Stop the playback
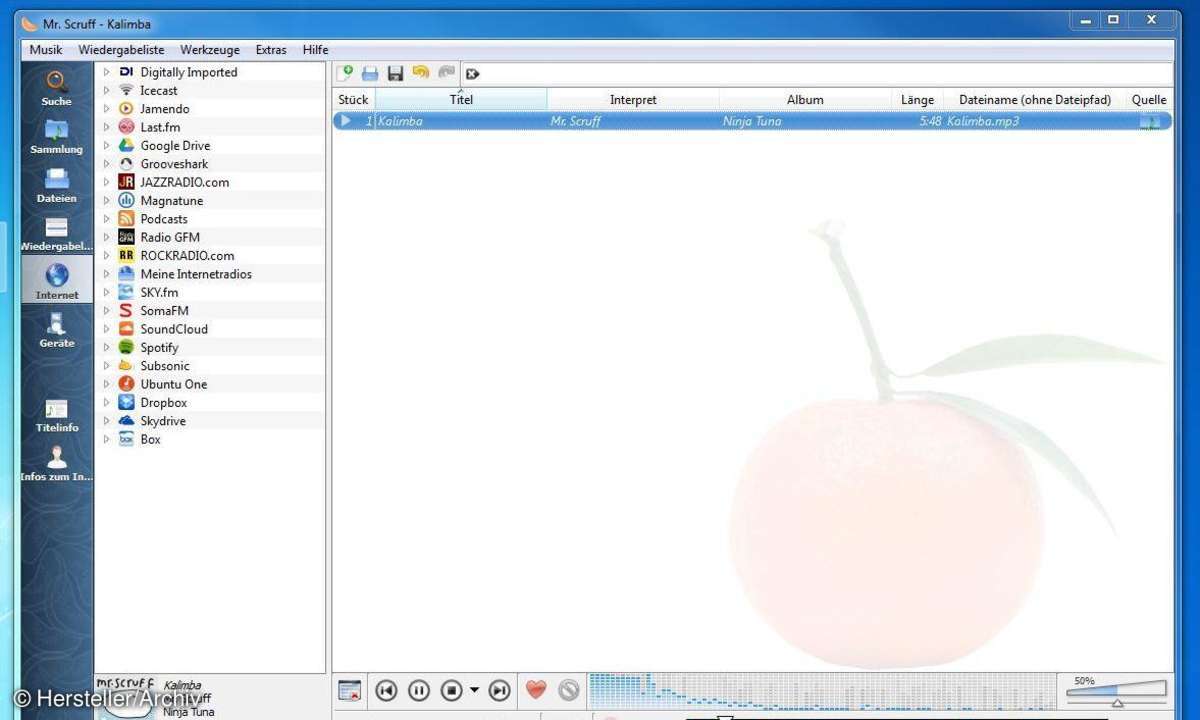The height and width of the screenshot is (720, 1200). [452, 690]
